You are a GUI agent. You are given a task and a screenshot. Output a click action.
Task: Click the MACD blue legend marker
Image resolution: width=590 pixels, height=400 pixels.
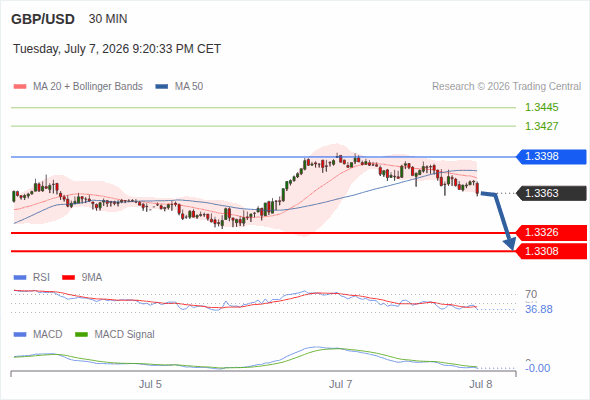pos(20,335)
